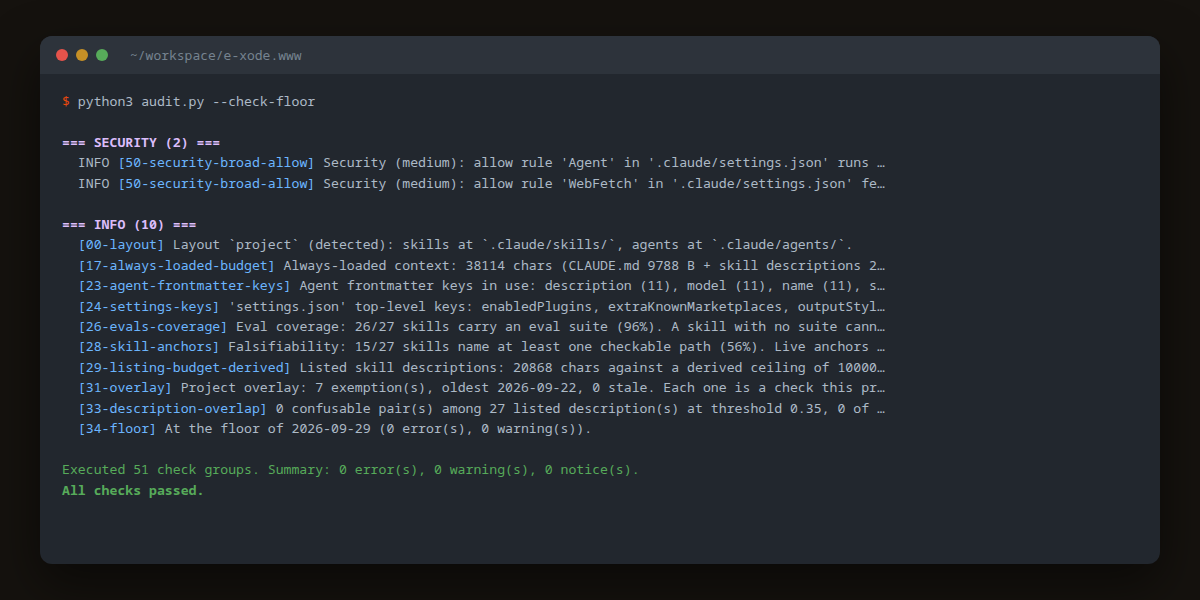This screenshot has height=600, width=1200.
Task: Select the === INFO (10) === header
Action: click(129, 225)
